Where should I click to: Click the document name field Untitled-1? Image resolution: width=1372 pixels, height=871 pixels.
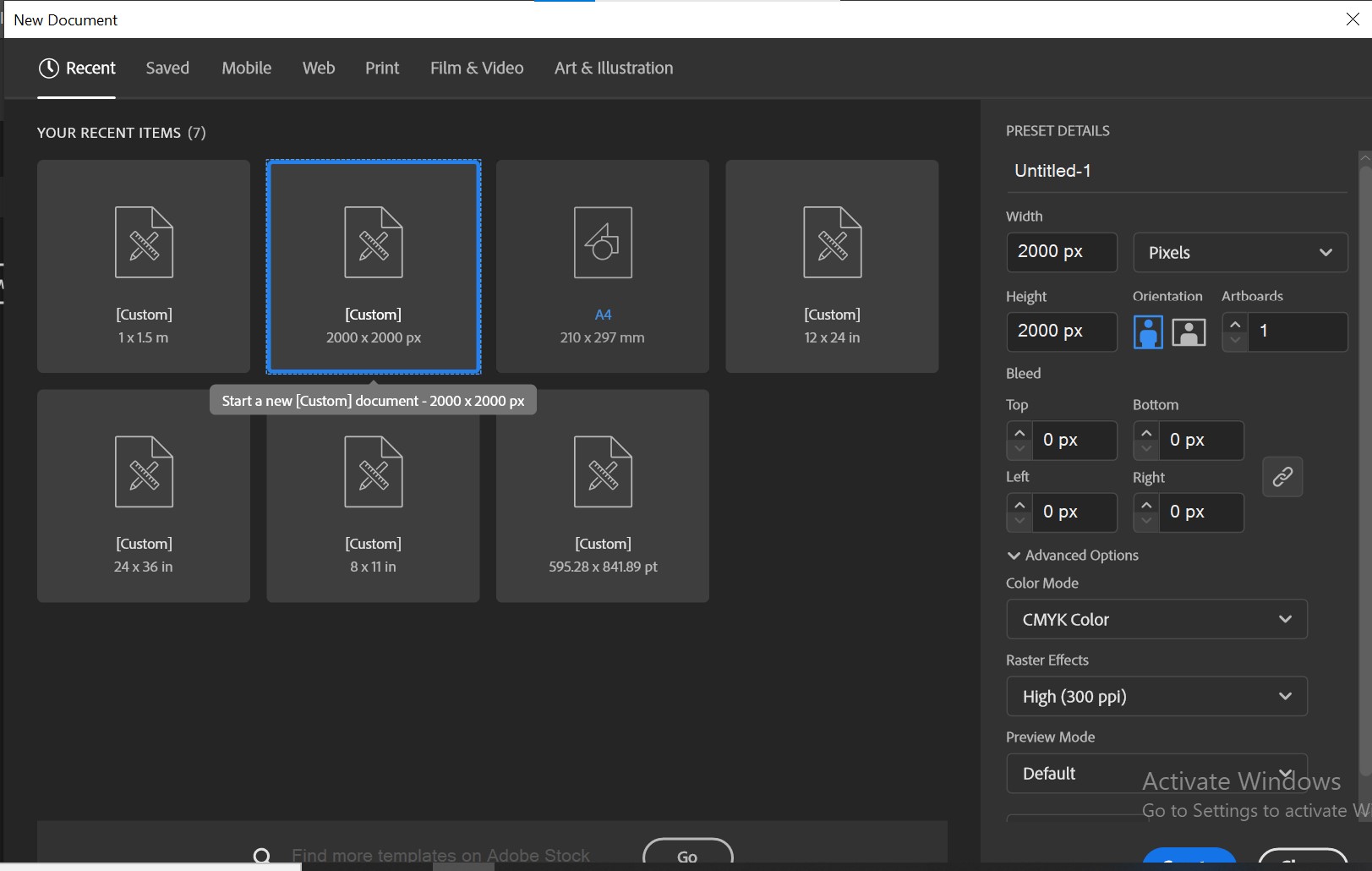[1176, 171]
